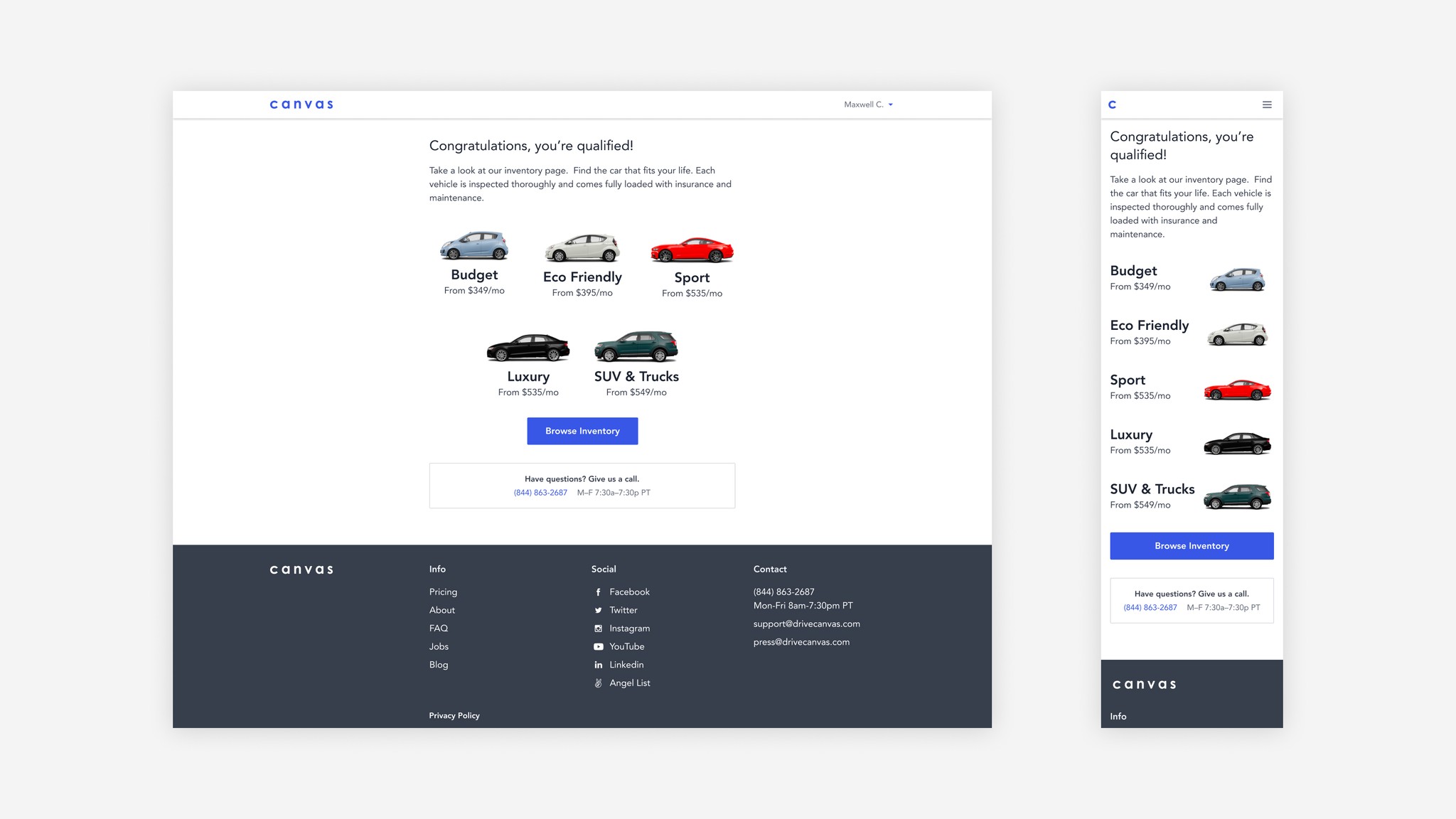Click the phone number 844 863-2687 link

540,492
